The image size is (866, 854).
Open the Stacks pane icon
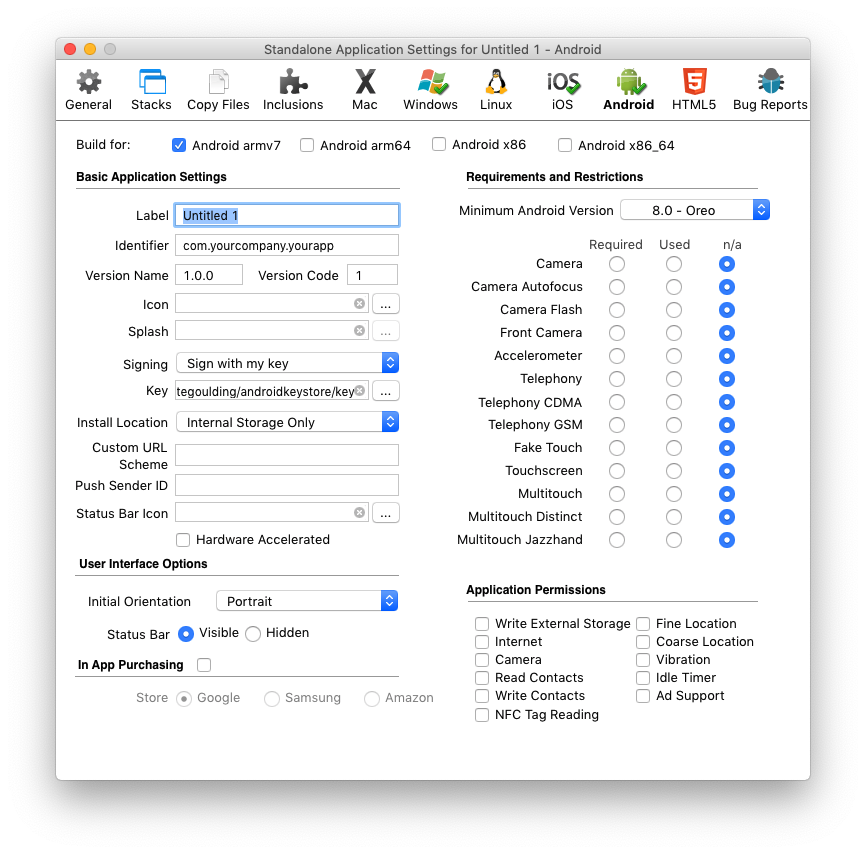[151, 83]
